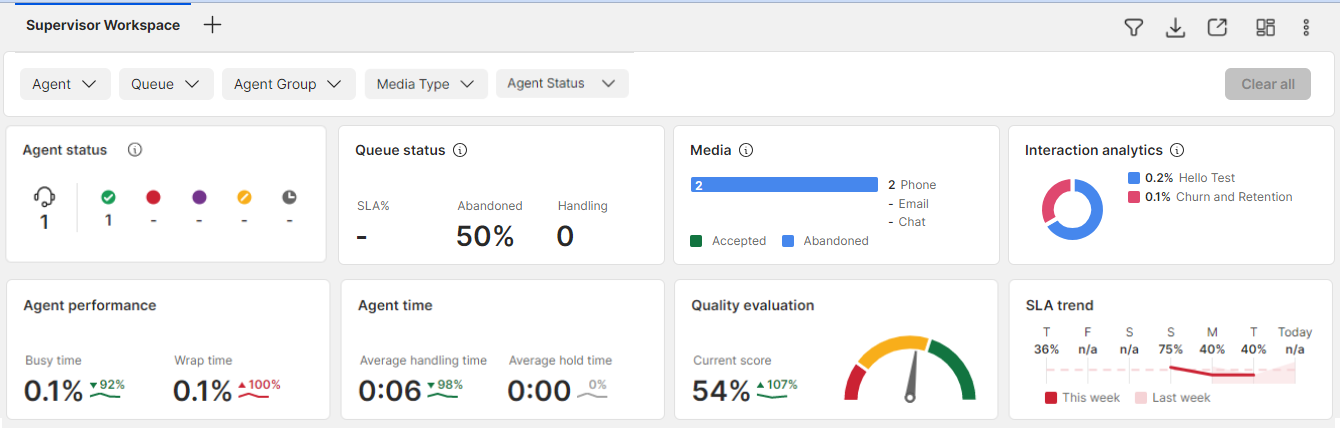Click the Busy time green trend sparkline

pyautogui.click(x=105, y=396)
